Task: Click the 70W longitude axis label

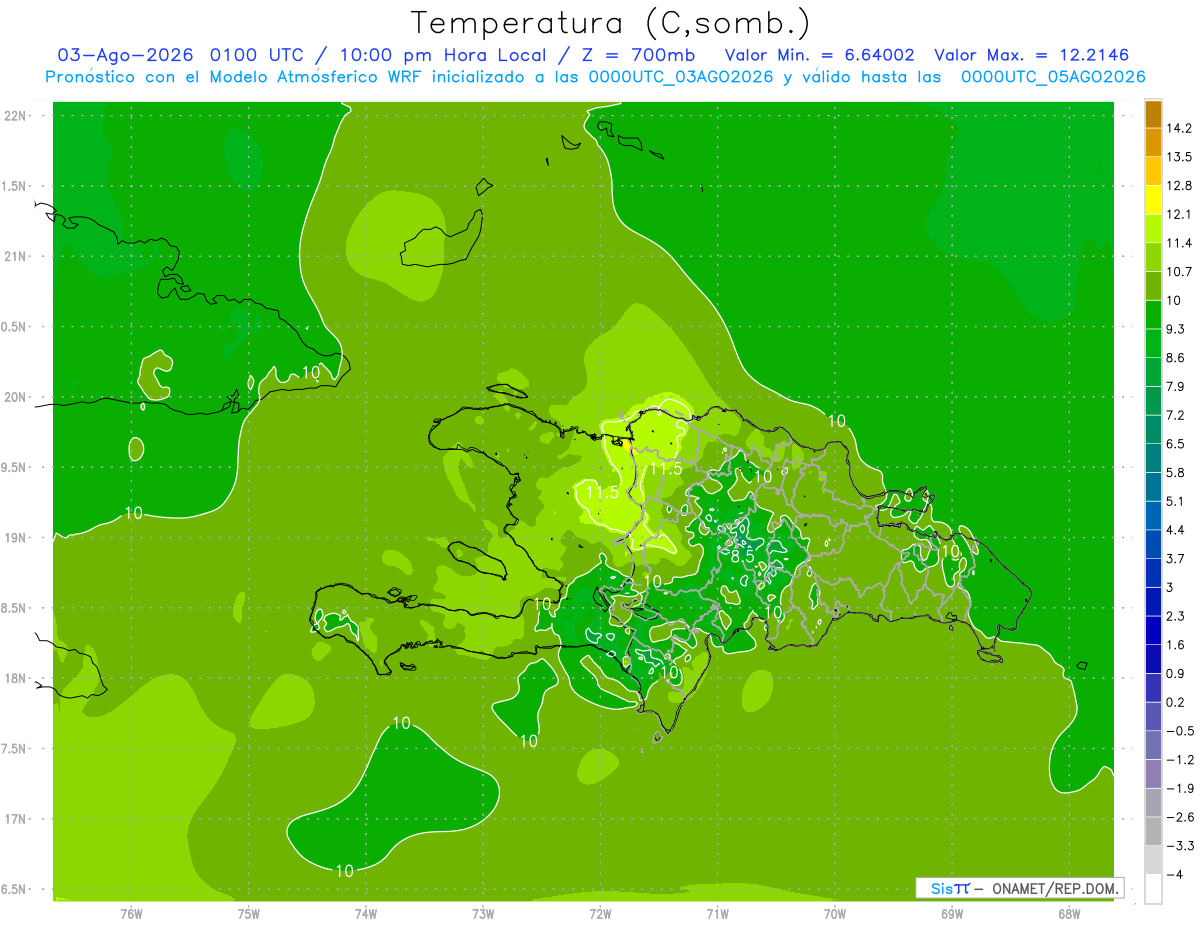Action: pos(835,913)
